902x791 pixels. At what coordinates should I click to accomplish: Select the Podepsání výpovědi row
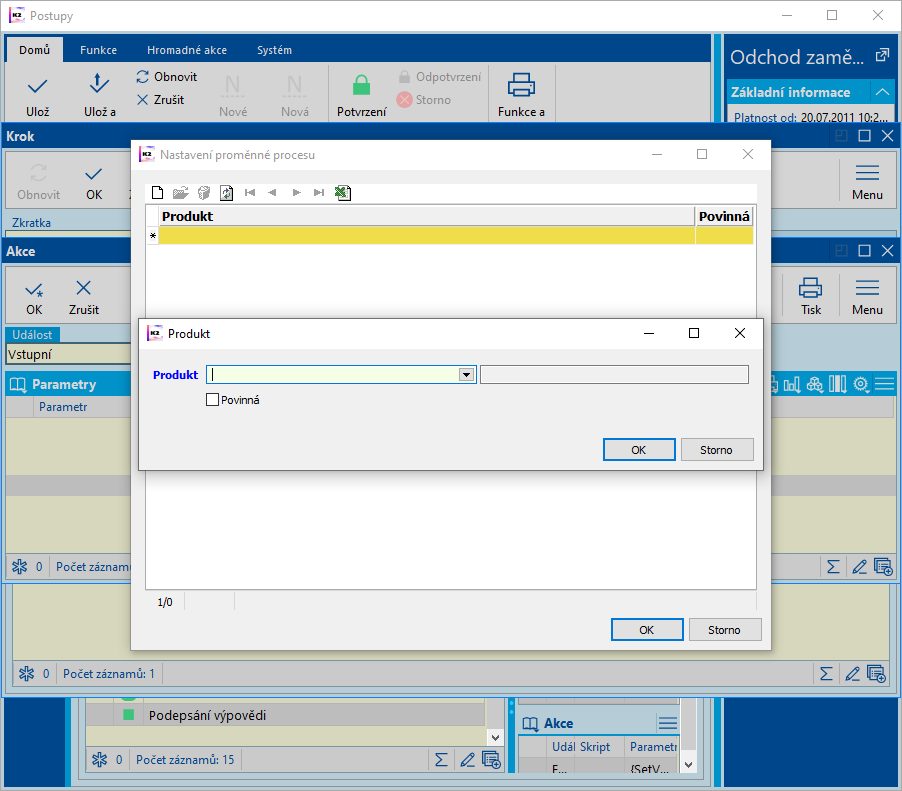286,715
